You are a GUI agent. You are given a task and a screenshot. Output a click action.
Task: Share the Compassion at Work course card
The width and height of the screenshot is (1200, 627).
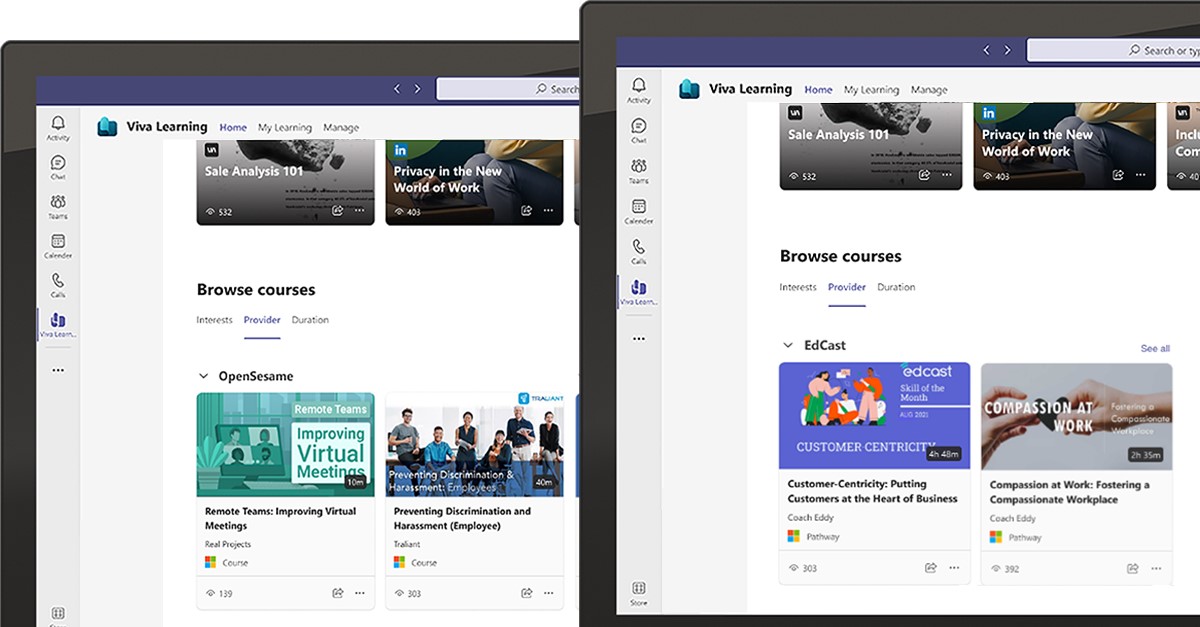pos(1133,568)
